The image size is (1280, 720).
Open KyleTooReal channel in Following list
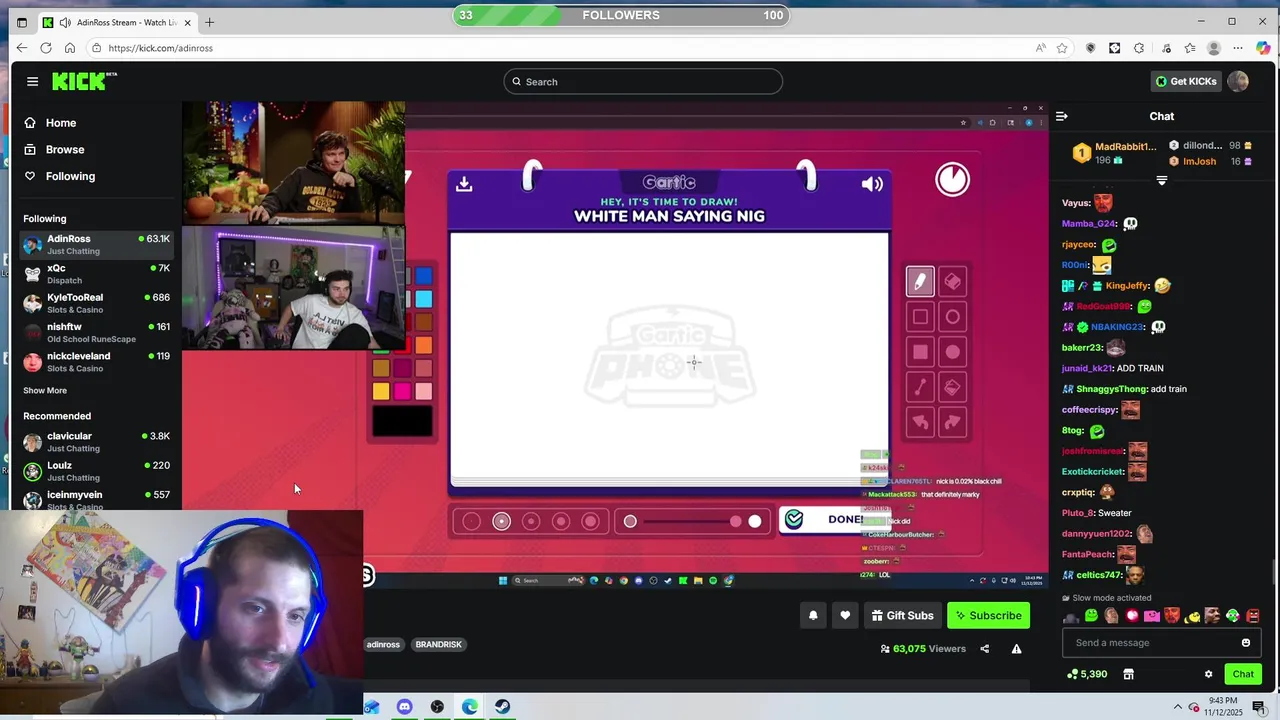(x=97, y=303)
